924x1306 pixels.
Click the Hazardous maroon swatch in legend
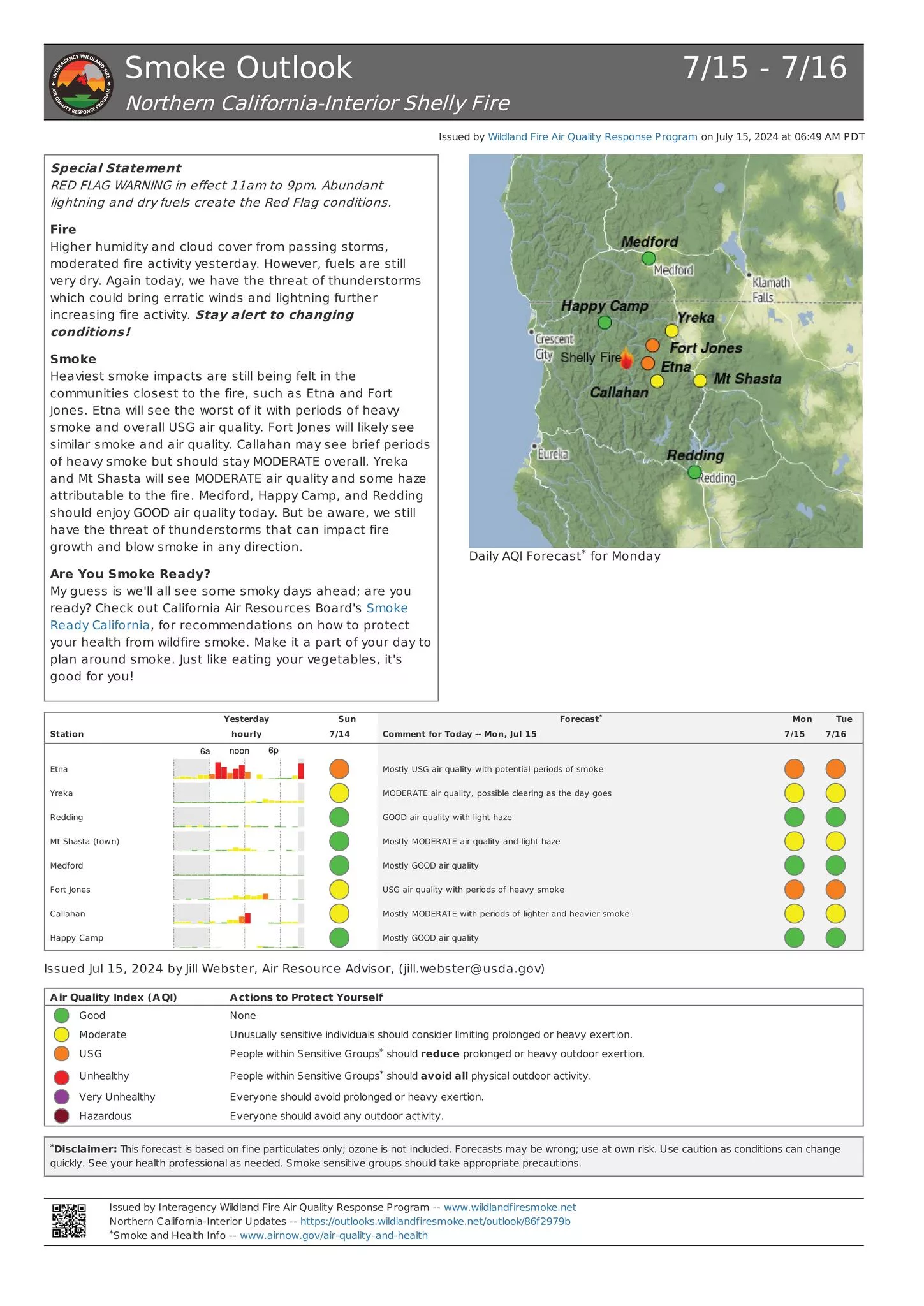coord(62,1116)
